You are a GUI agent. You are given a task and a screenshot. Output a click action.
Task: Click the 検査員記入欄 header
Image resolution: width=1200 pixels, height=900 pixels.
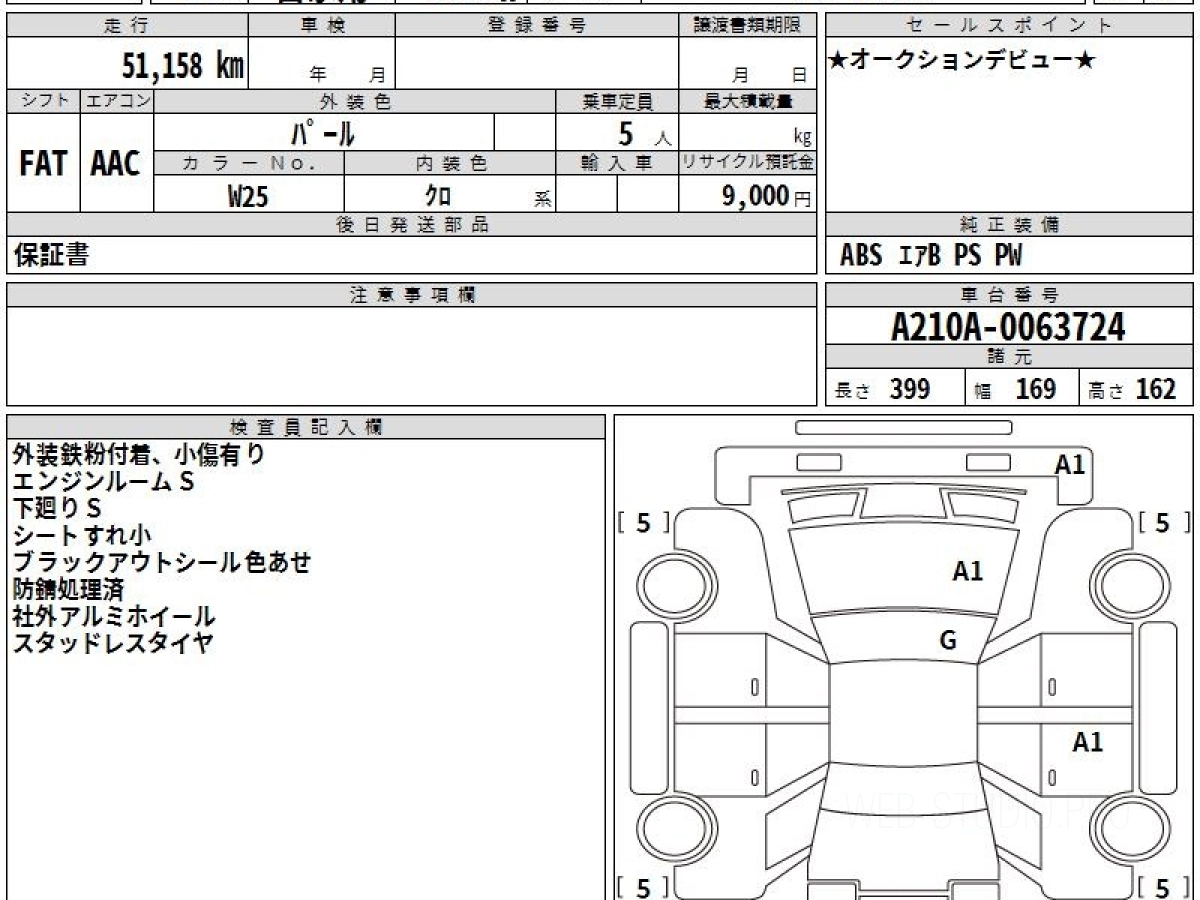coord(306,427)
